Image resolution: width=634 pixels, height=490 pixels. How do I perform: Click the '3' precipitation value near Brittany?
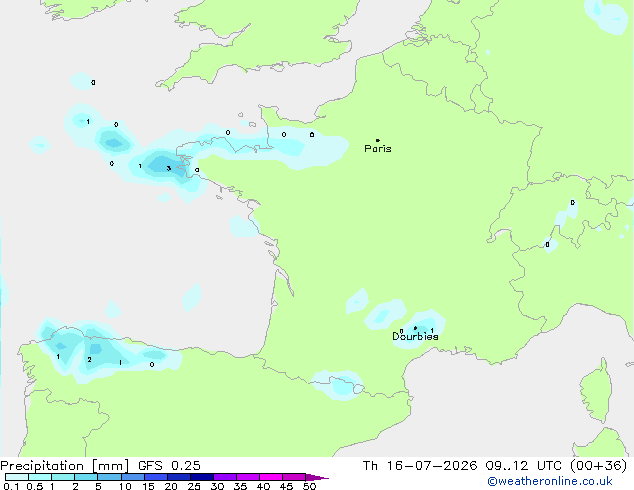point(169,169)
